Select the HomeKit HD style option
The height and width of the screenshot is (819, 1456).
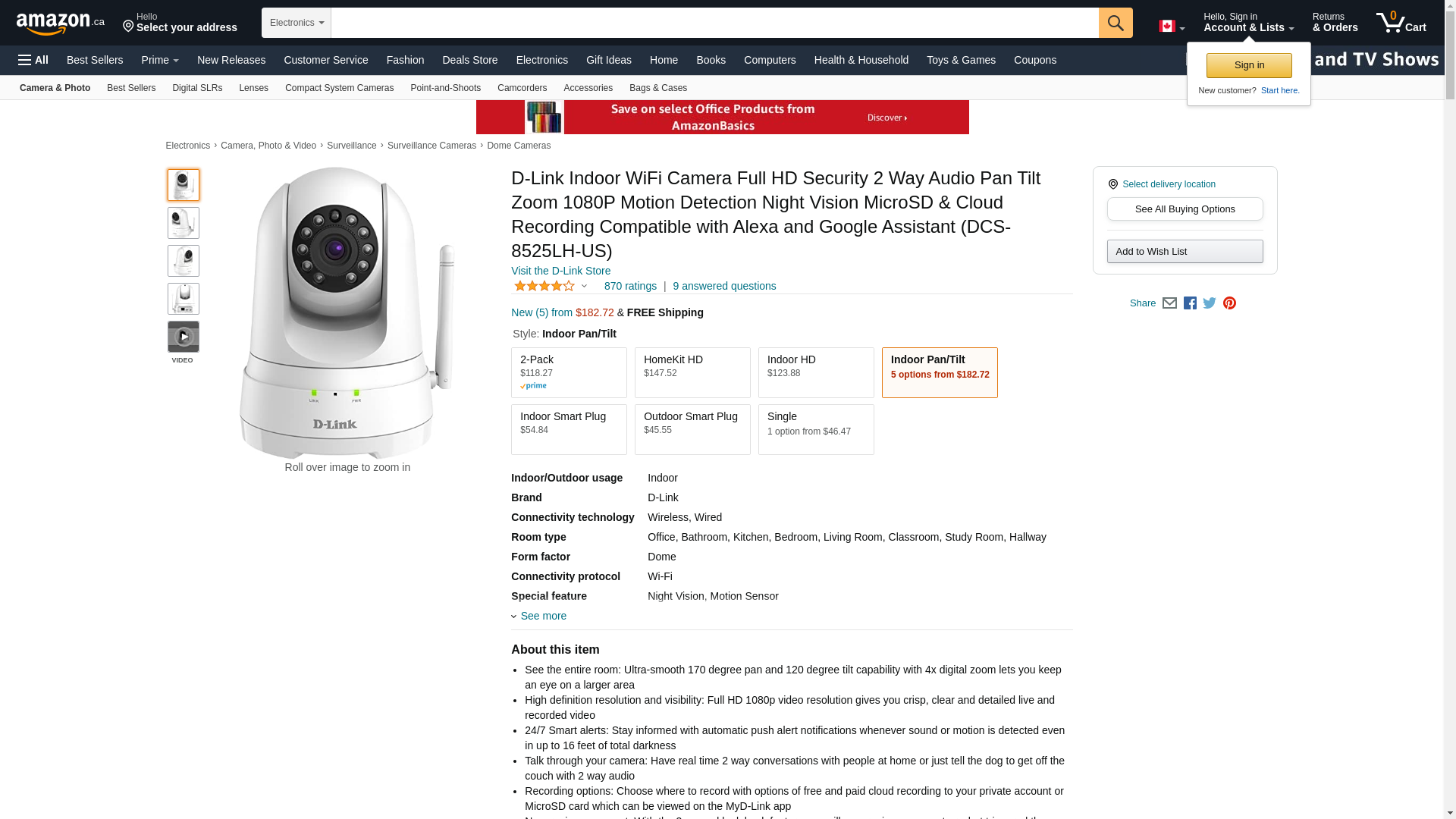coord(692,372)
